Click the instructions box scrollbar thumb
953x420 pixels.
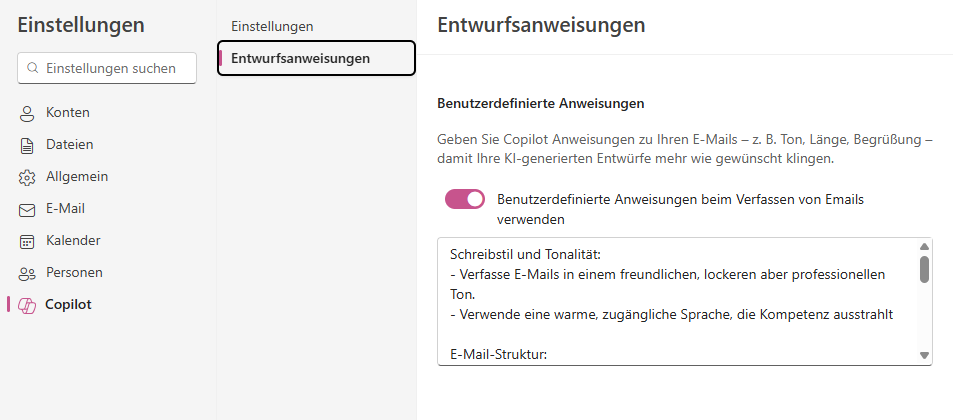point(924,269)
